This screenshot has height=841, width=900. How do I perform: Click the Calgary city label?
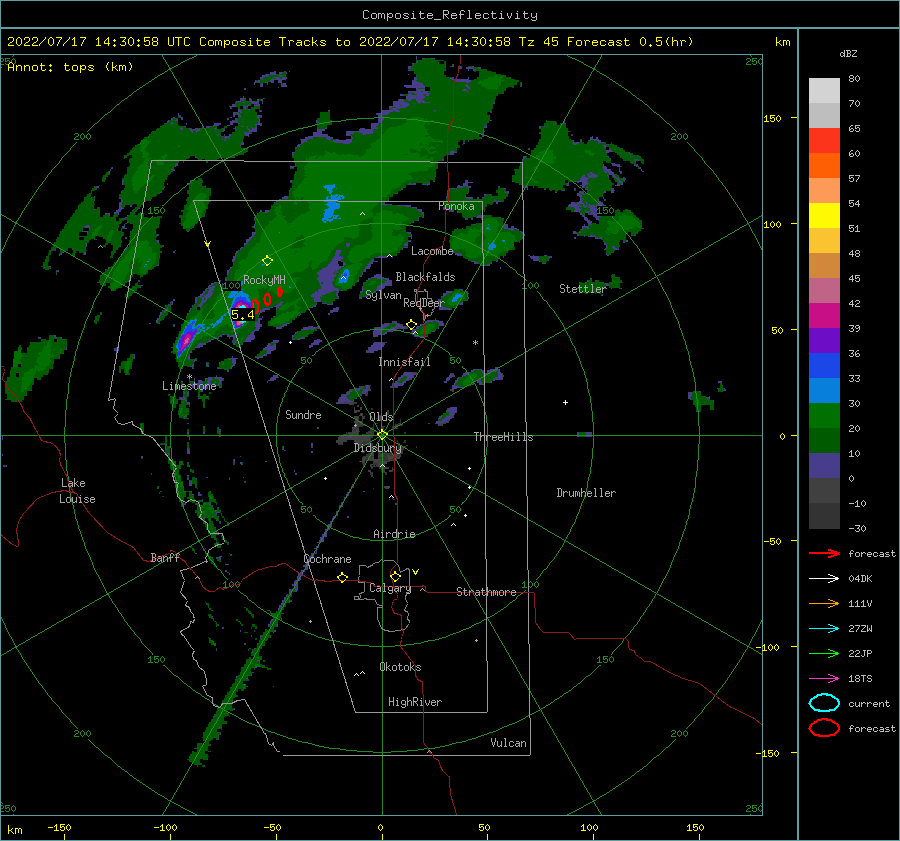coord(390,588)
